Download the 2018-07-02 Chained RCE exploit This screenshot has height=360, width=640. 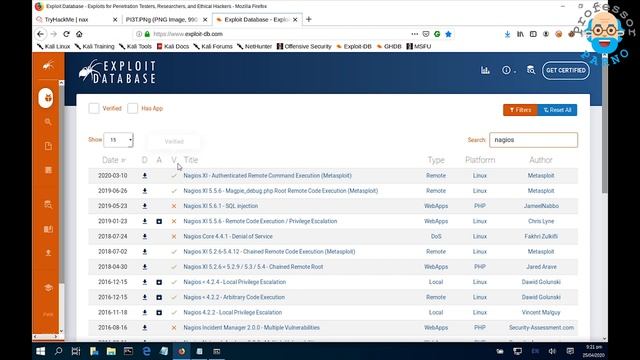pos(144,251)
